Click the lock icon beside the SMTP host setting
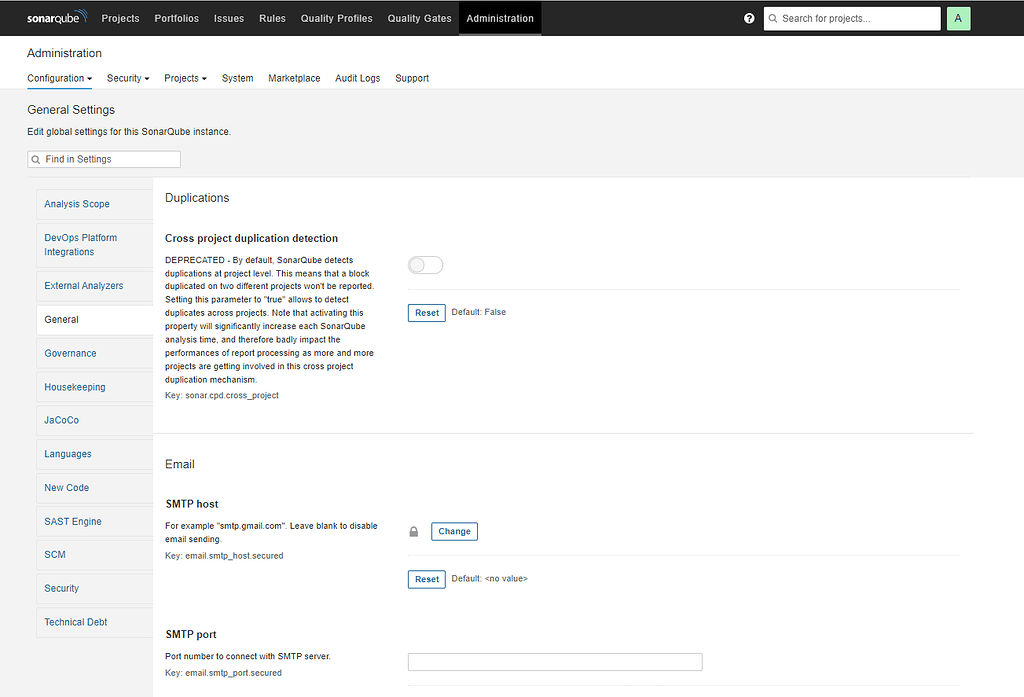Screen dimensions: 1024x697 pos(413,531)
